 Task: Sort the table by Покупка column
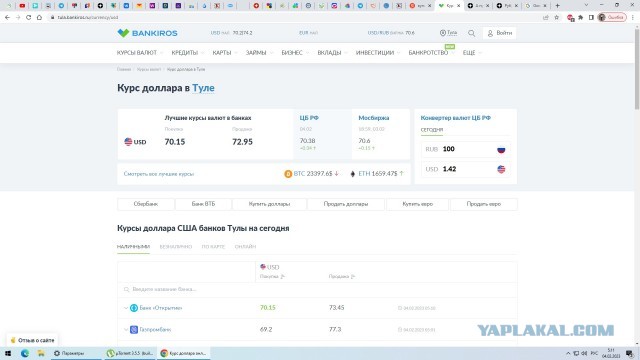272,277
